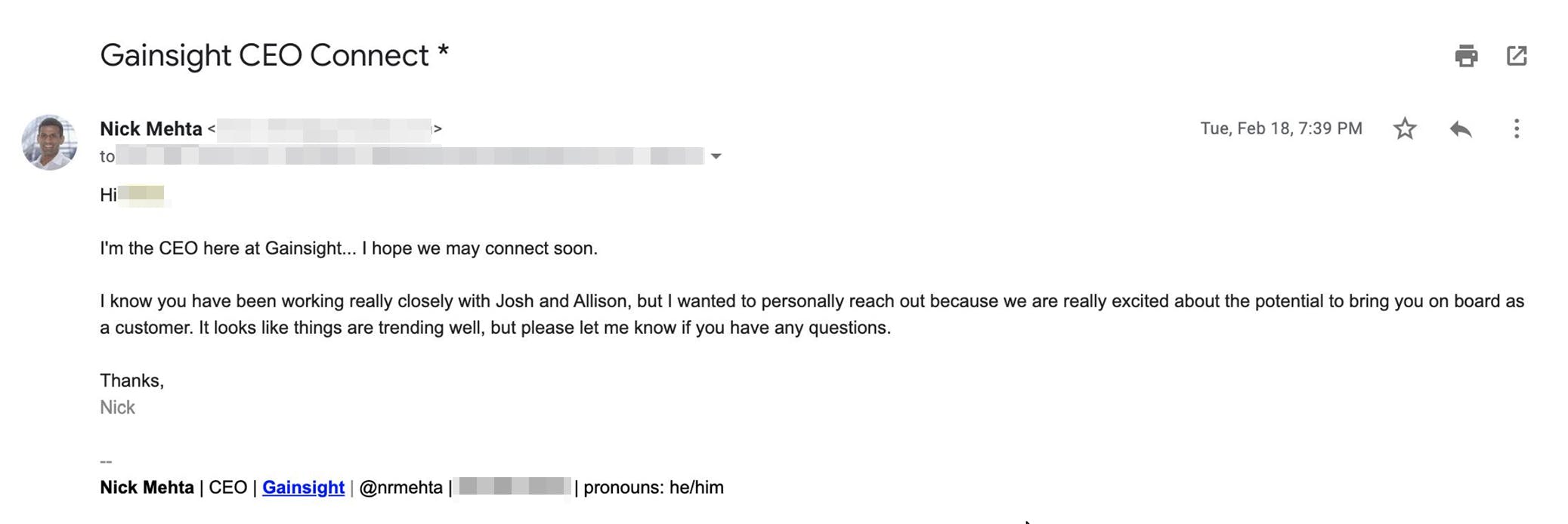Screen dimensions: 1568x524
Task: Click the 'pronouns: he/him' text
Action: (654, 487)
